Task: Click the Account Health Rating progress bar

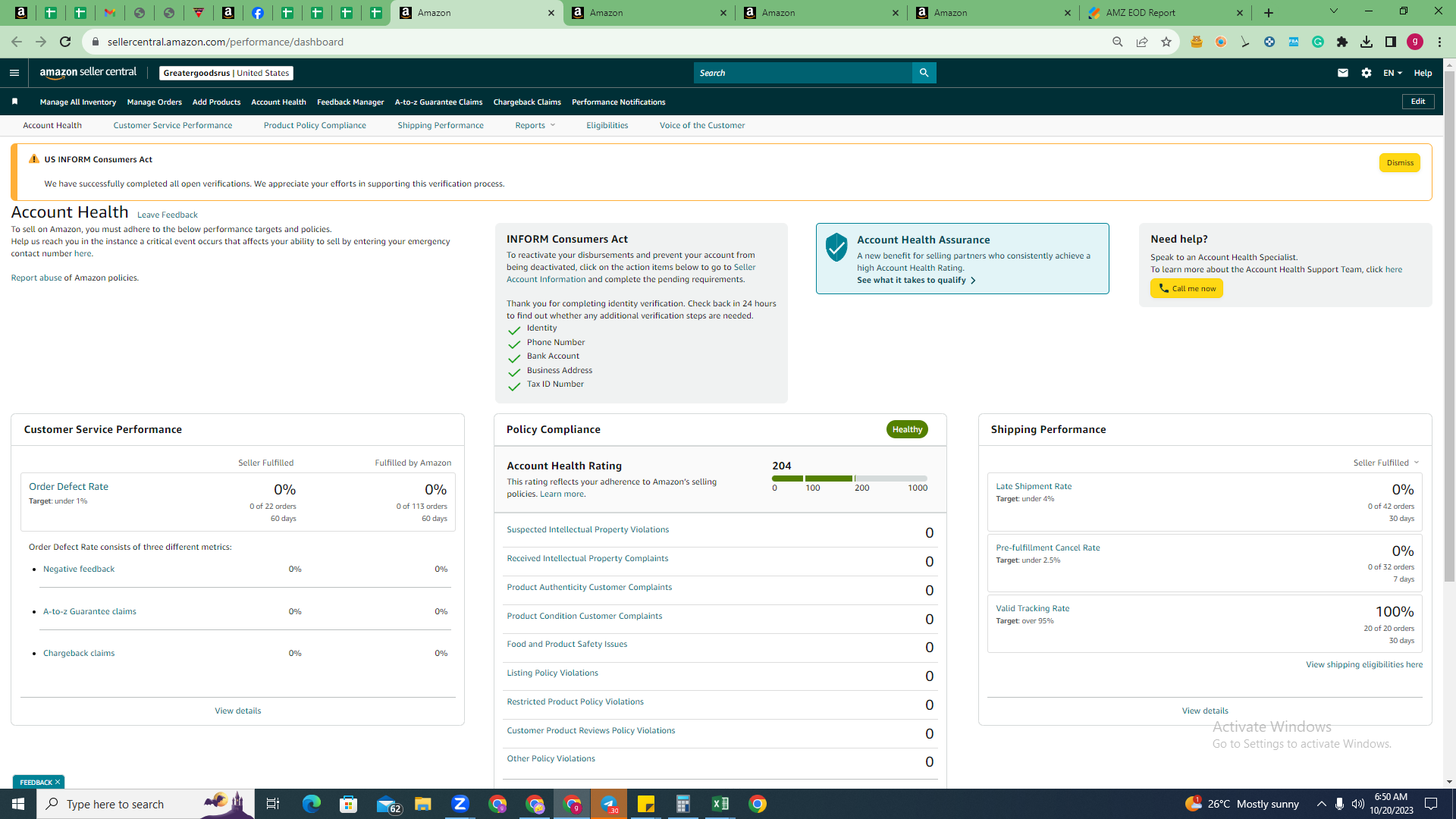Action: 849,479
